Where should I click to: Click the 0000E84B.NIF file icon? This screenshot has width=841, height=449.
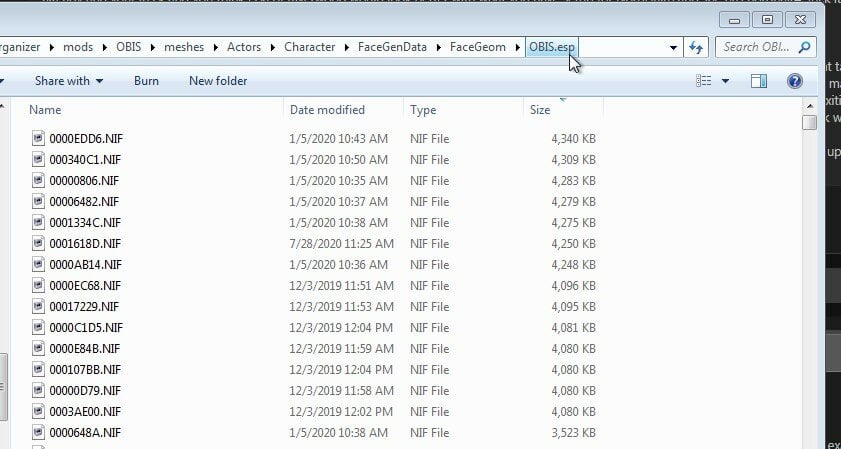pos(38,348)
